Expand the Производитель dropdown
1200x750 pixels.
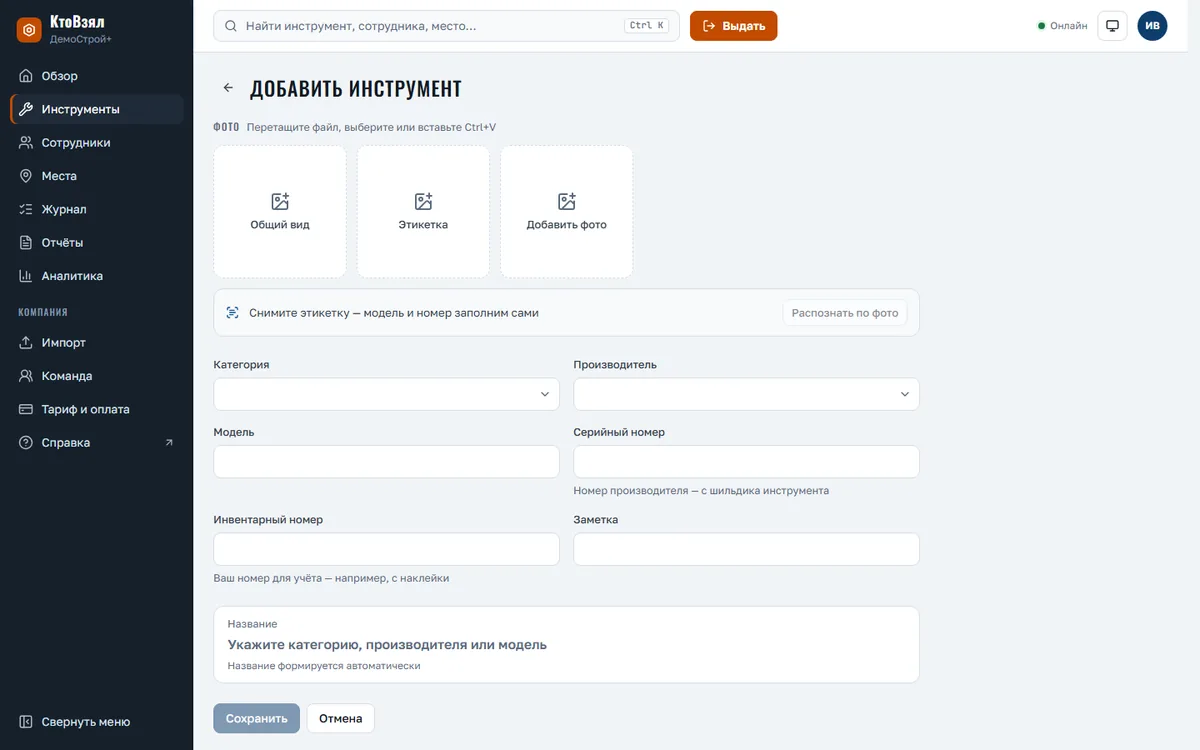[x=746, y=394]
